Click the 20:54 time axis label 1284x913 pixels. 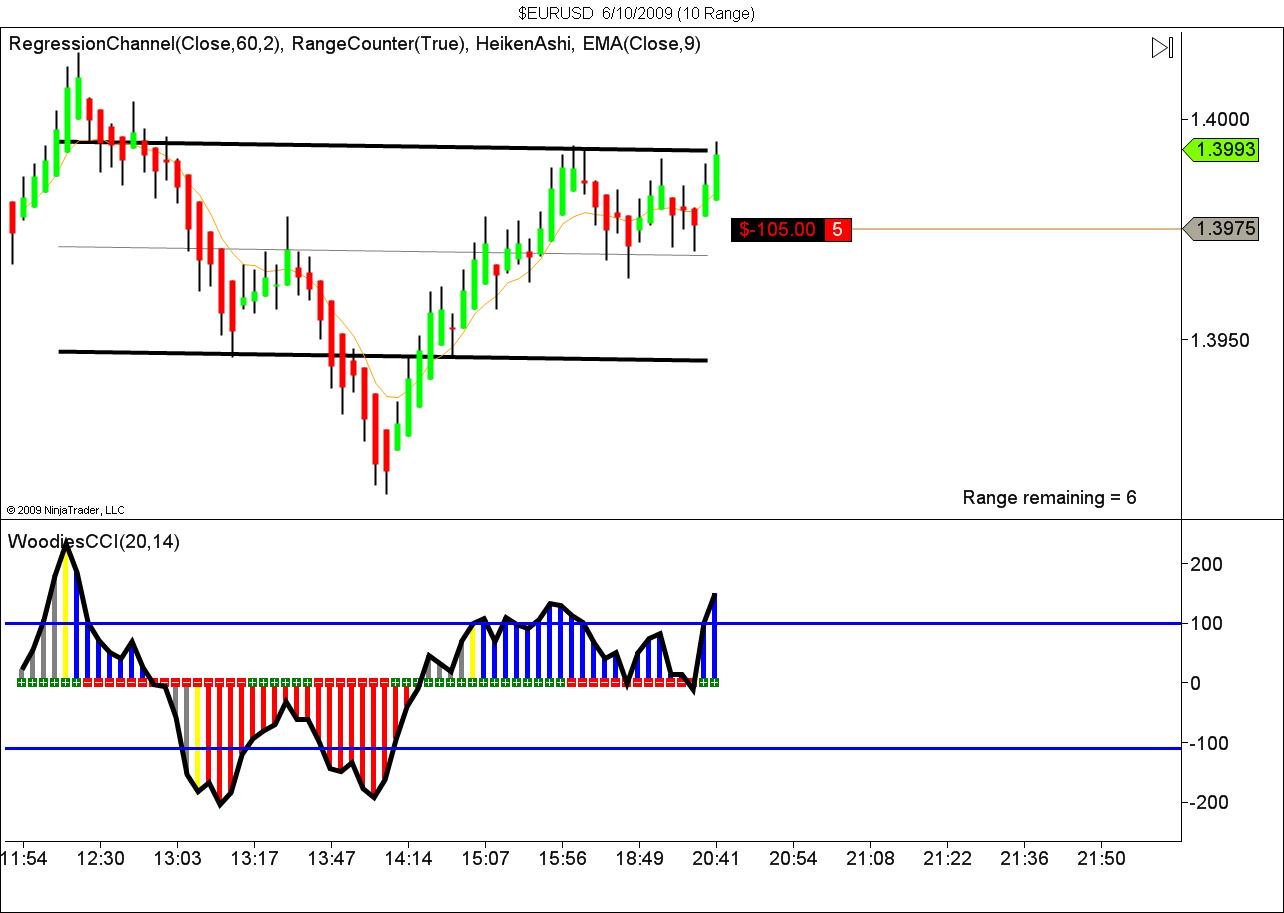click(793, 858)
